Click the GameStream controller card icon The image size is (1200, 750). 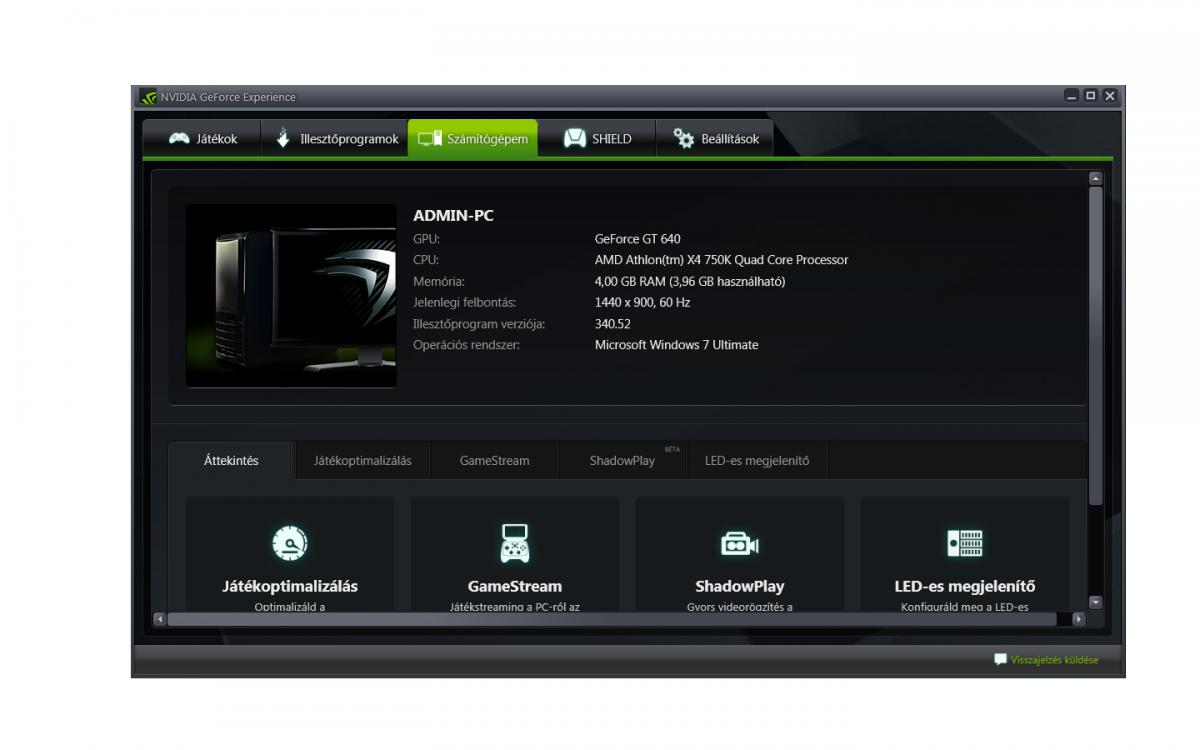[515, 543]
